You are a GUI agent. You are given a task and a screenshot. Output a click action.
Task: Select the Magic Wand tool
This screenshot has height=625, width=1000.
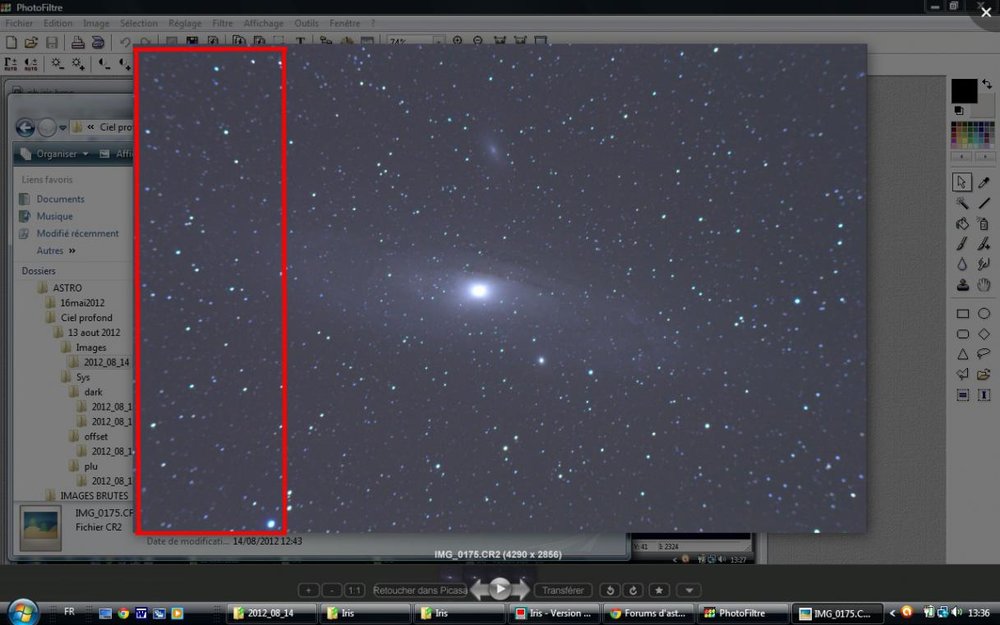[962, 203]
